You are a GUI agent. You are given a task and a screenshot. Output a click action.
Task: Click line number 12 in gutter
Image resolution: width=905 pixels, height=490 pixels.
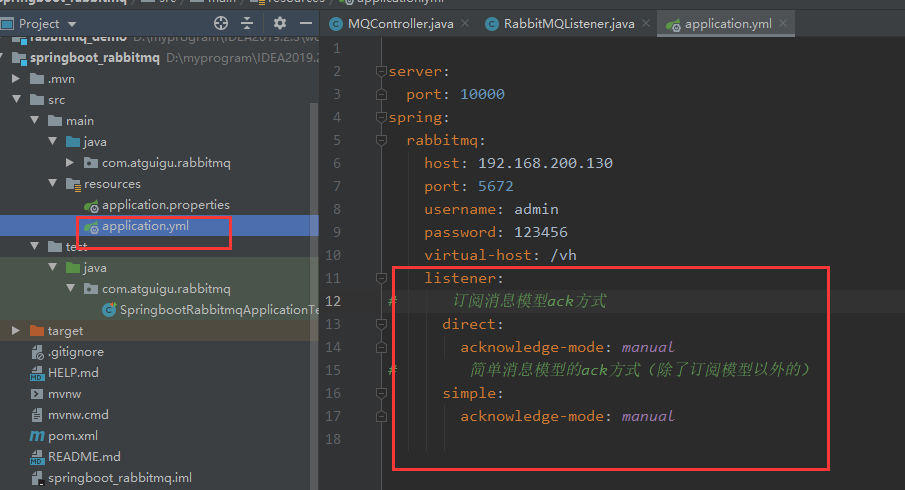coord(333,301)
